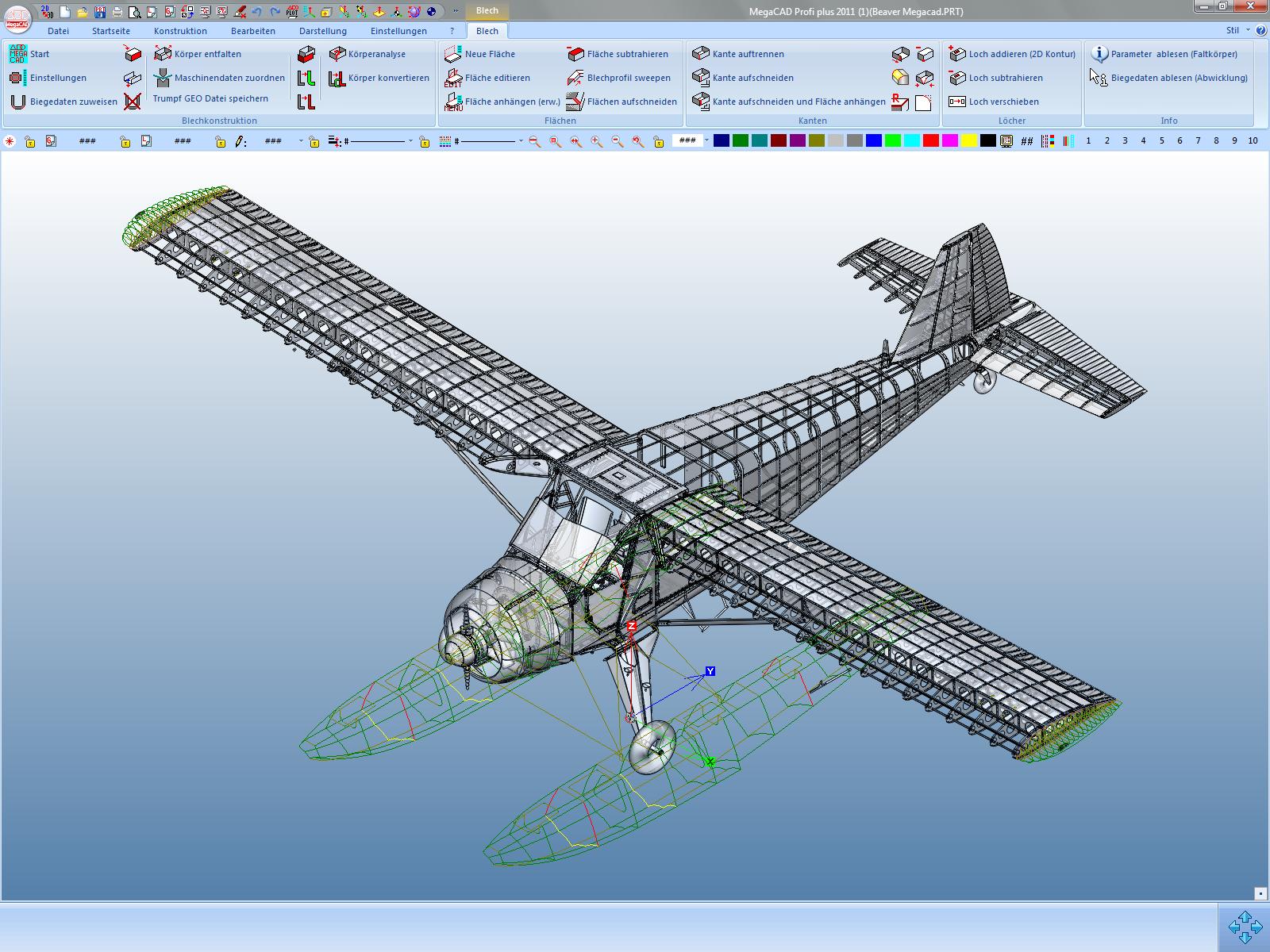Screen dimensions: 1270x952
Task: Select the Blechprofil sweepen tool
Action: pyautogui.click(x=626, y=78)
